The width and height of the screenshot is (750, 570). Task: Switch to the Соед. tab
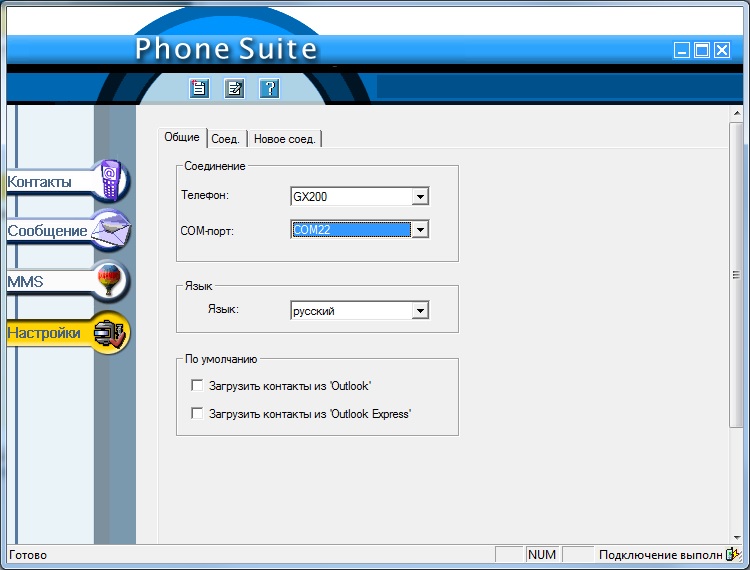(x=226, y=139)
